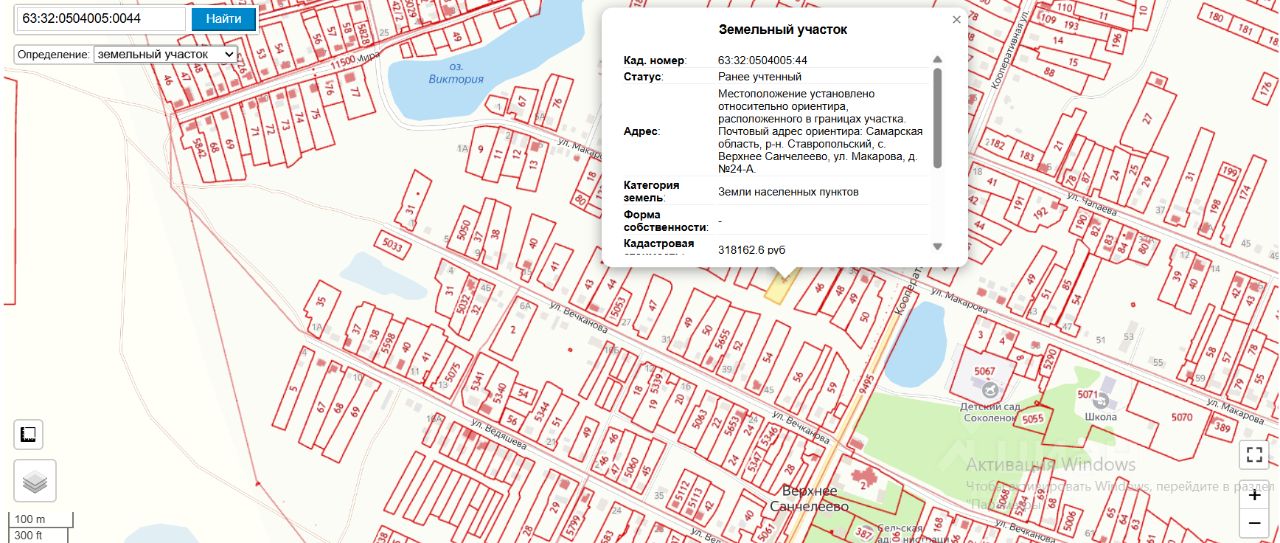
Task: Switch map to fullscreen mode
Action: (x=1254, y=455)
